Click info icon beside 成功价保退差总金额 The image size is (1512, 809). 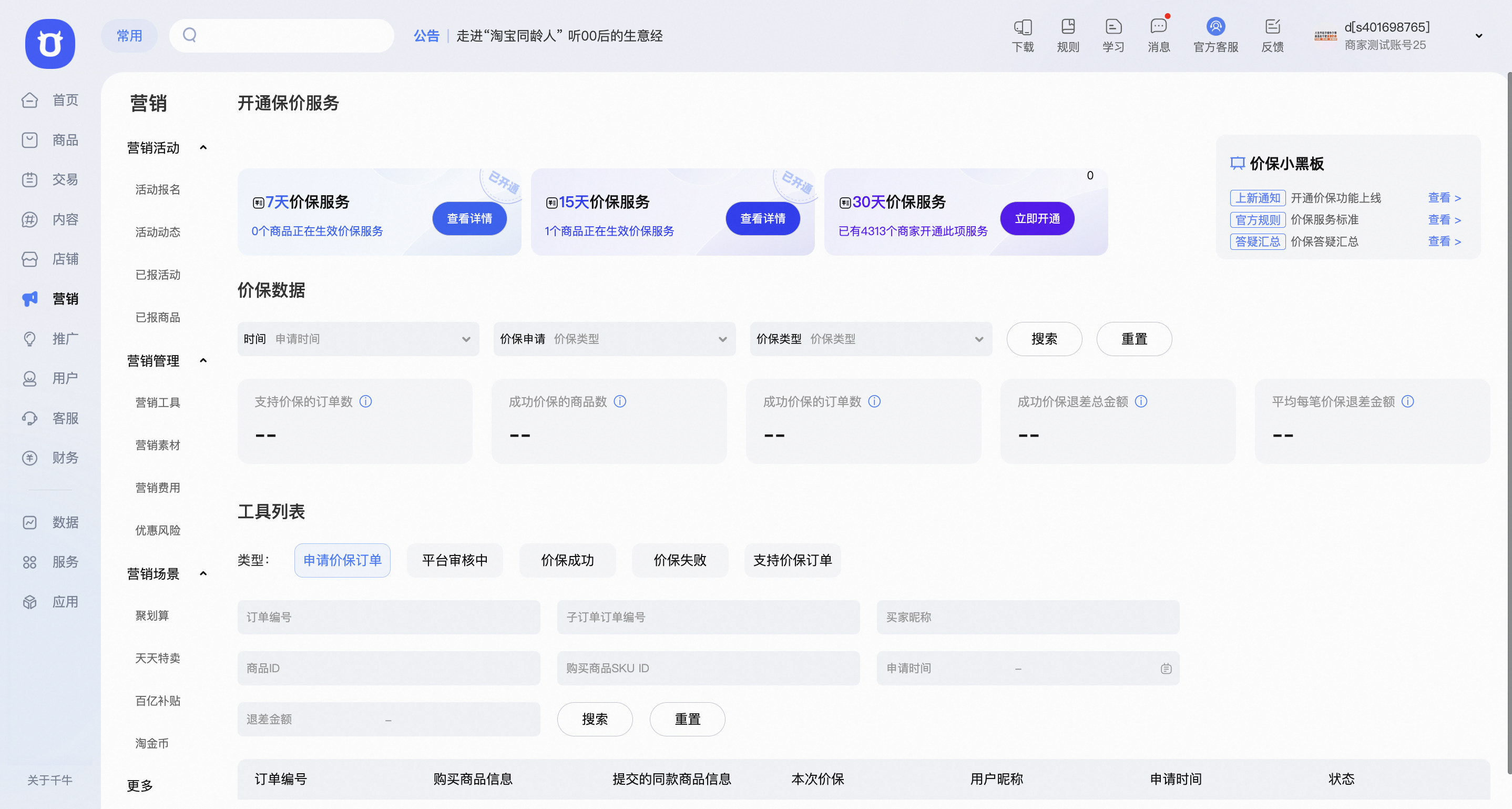[1141, 401]
